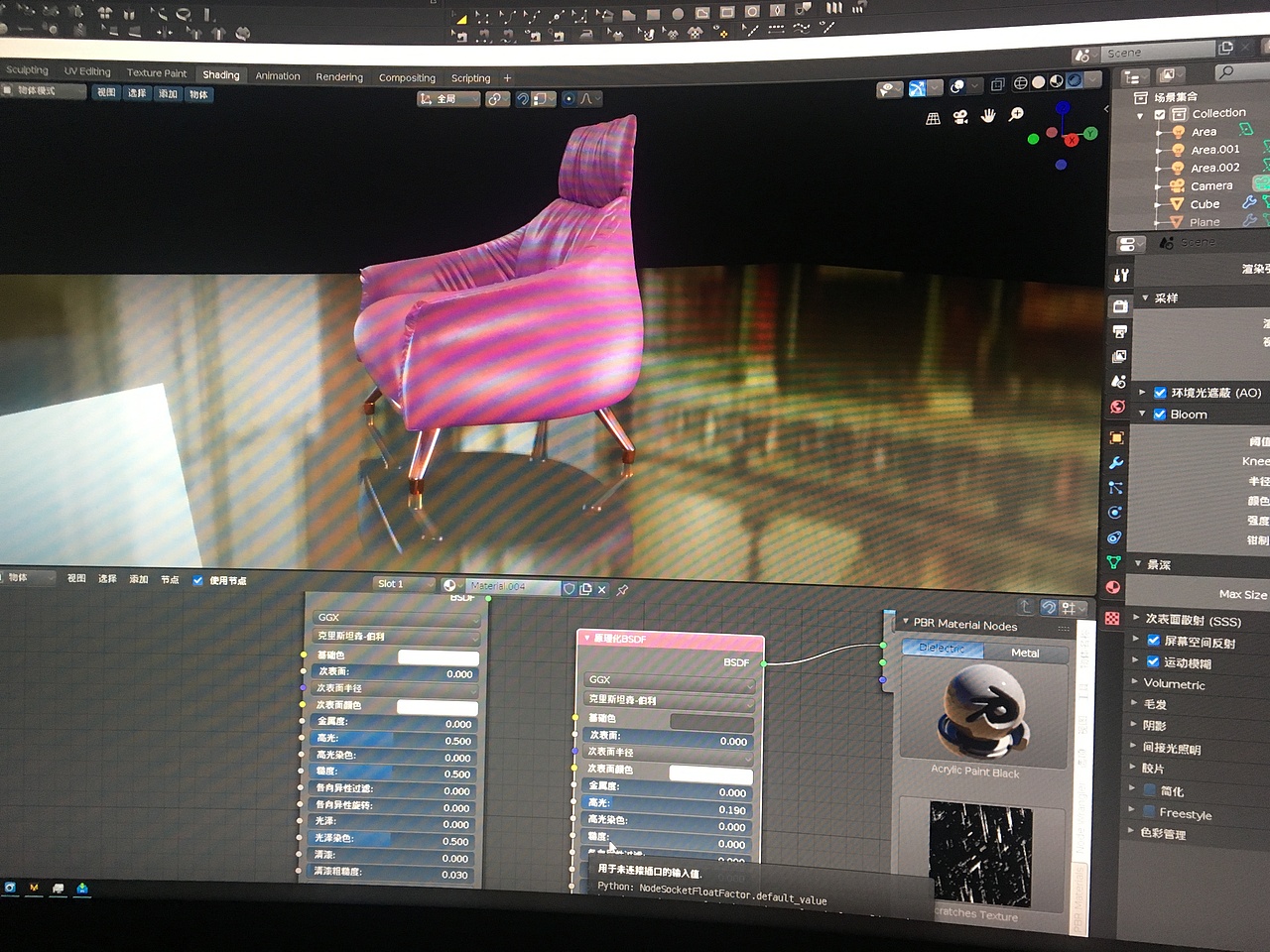Select rendered viewport shading
This screenshot has height=952, width=1270.
pyautogui.click(x=1074, y=80)
